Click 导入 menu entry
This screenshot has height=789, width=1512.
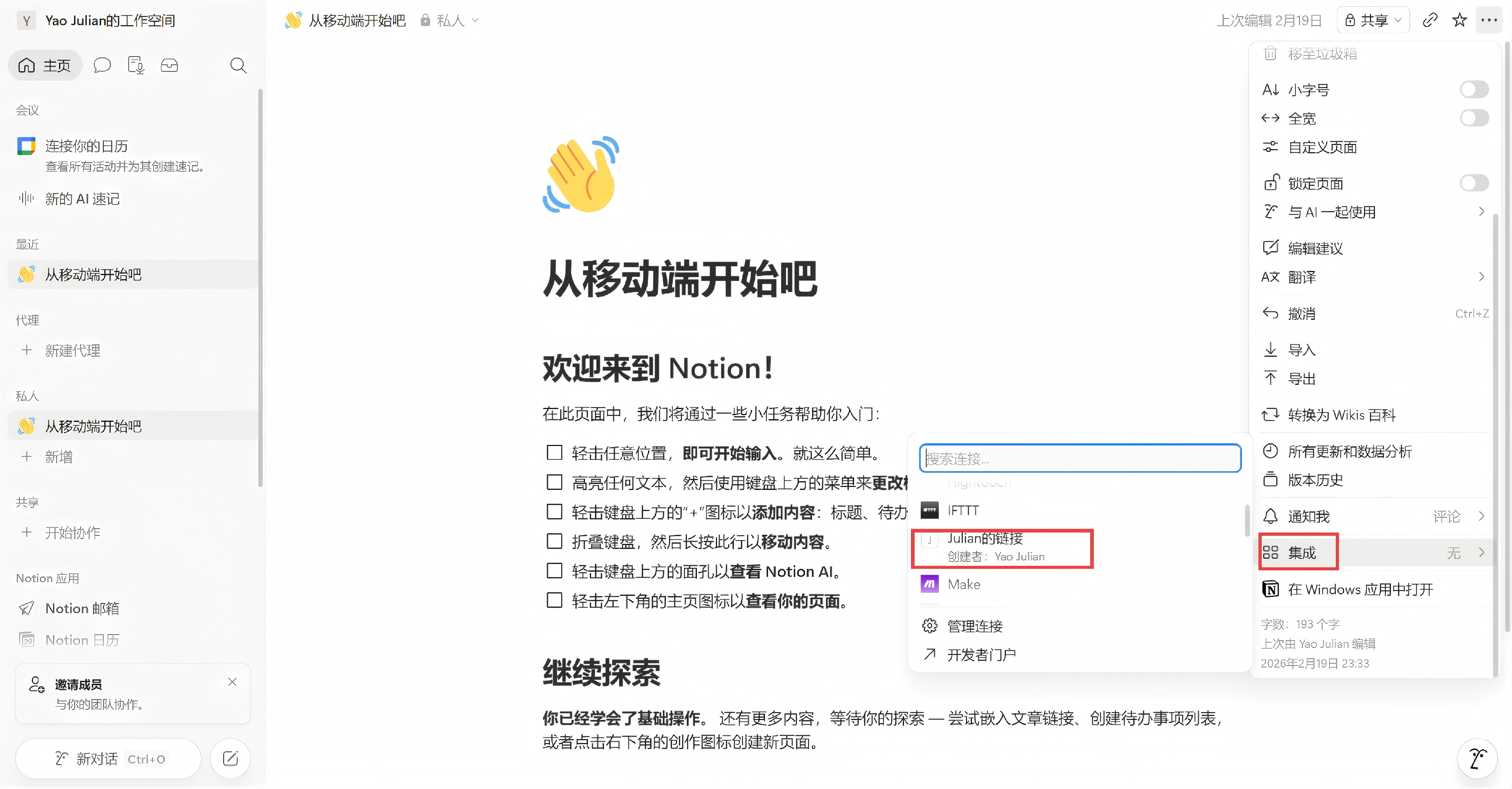coord(1374,350)
